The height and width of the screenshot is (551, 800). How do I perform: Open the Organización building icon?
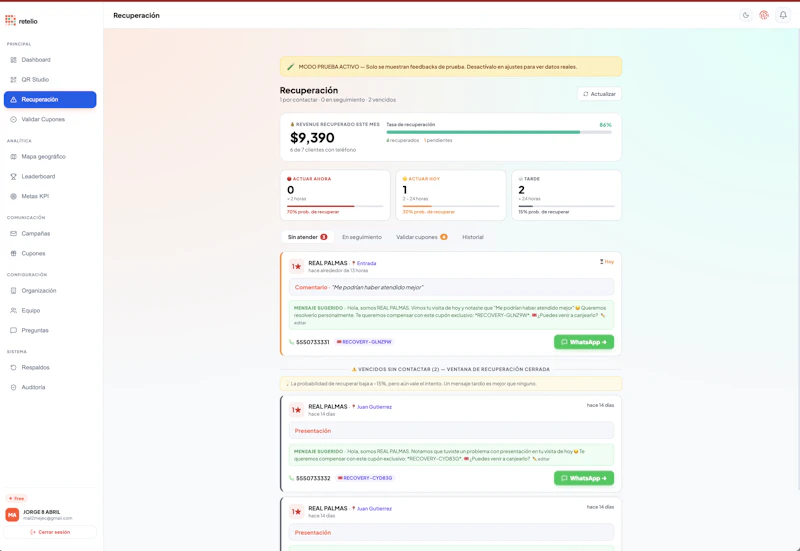pos(13,291)
